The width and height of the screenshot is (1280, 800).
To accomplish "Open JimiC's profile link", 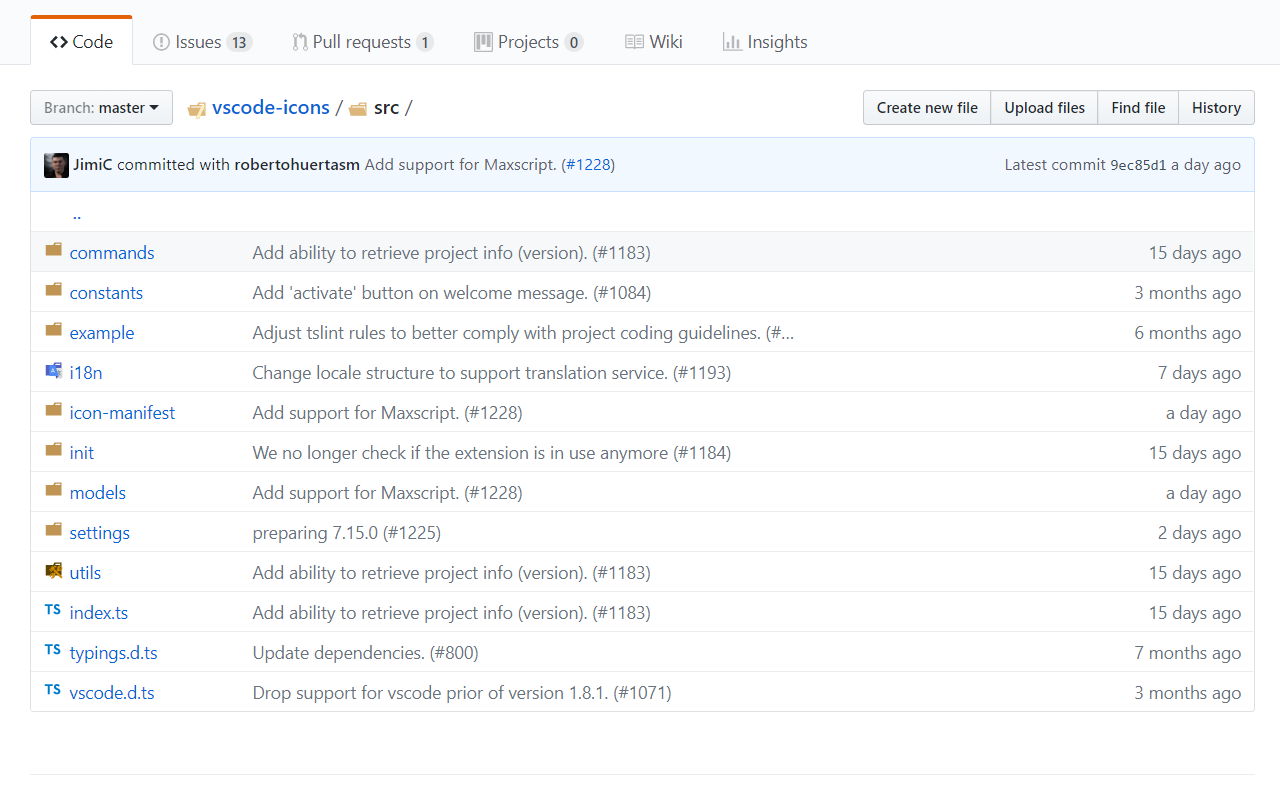I will [x=93, y=165].
